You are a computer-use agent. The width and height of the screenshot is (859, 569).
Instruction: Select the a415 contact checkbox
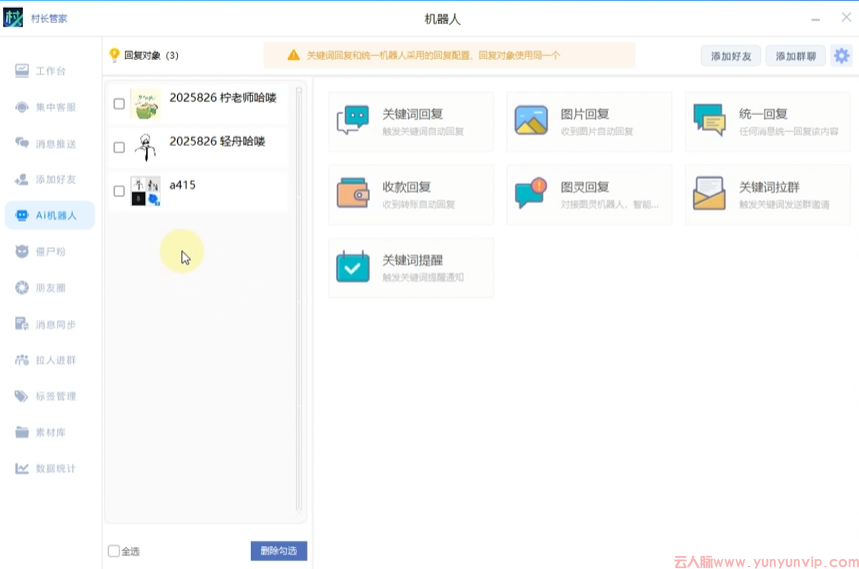(x=119, y=191)
